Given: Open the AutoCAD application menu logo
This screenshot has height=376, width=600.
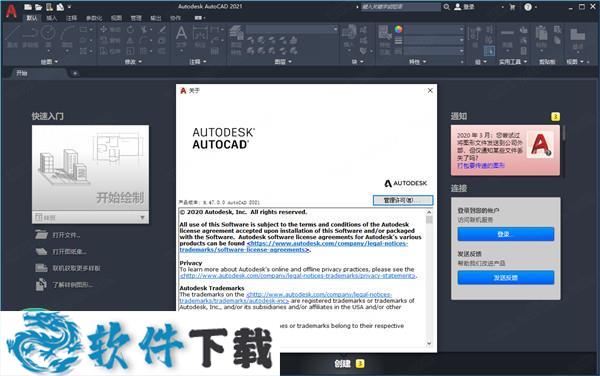Looking at the screenshot, I should tap(11, 11).
